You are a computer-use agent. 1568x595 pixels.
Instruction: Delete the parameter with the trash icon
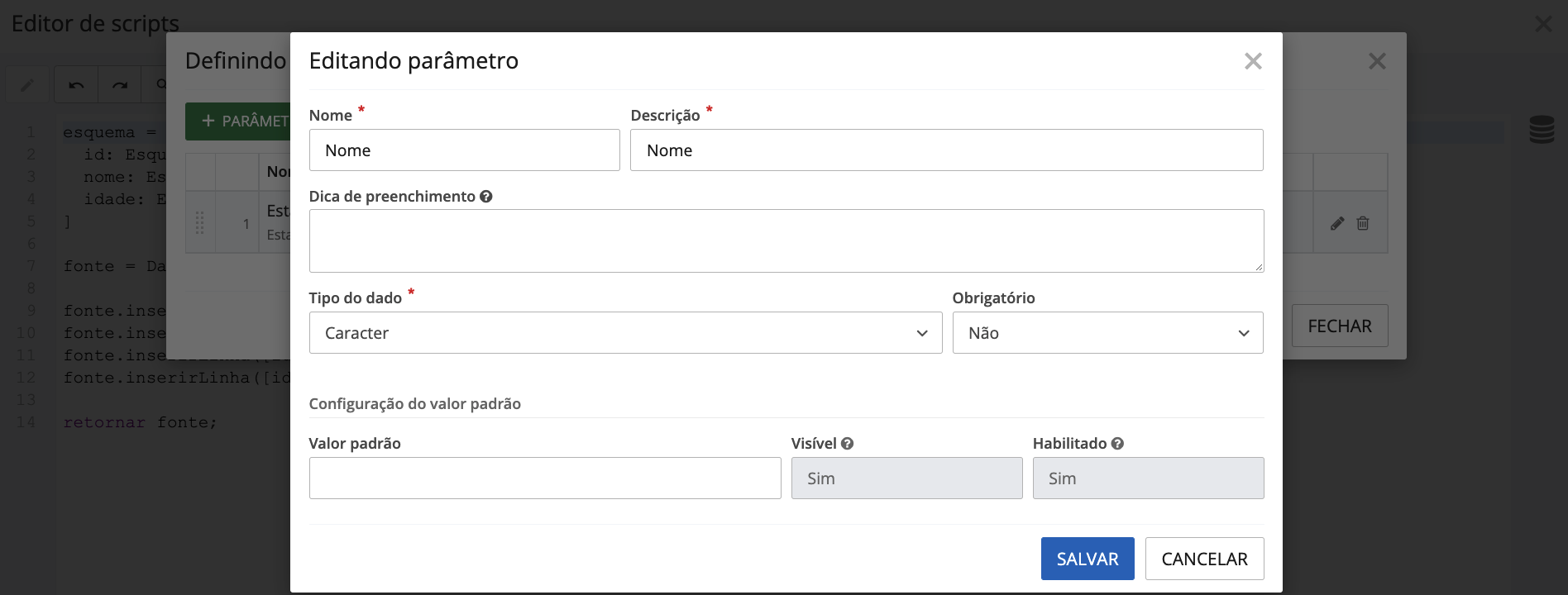[x=1363, y=223]
